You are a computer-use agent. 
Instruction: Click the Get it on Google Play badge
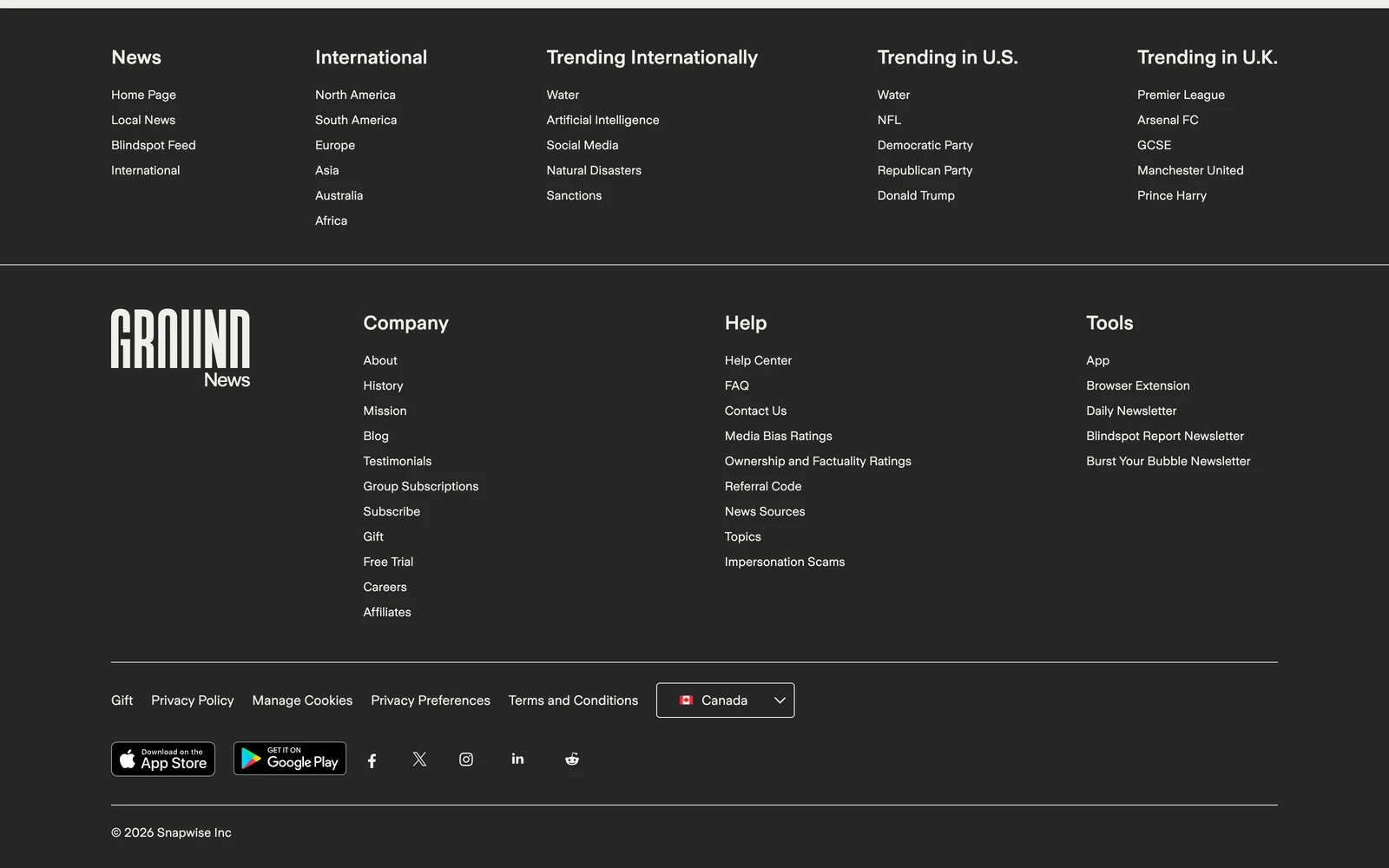coord(290,759)
